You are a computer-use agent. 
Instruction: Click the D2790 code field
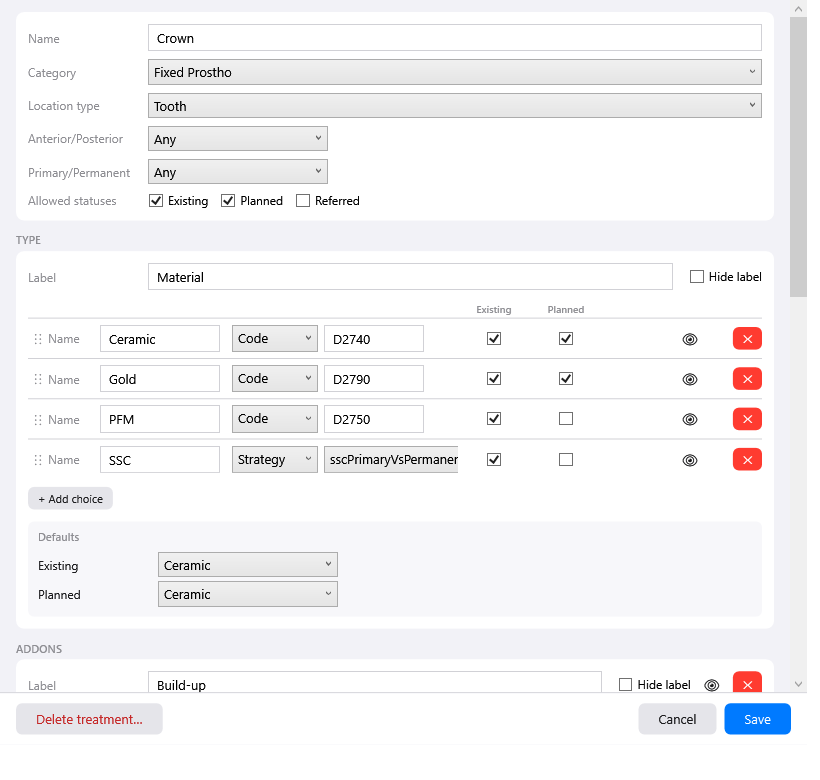374,379
